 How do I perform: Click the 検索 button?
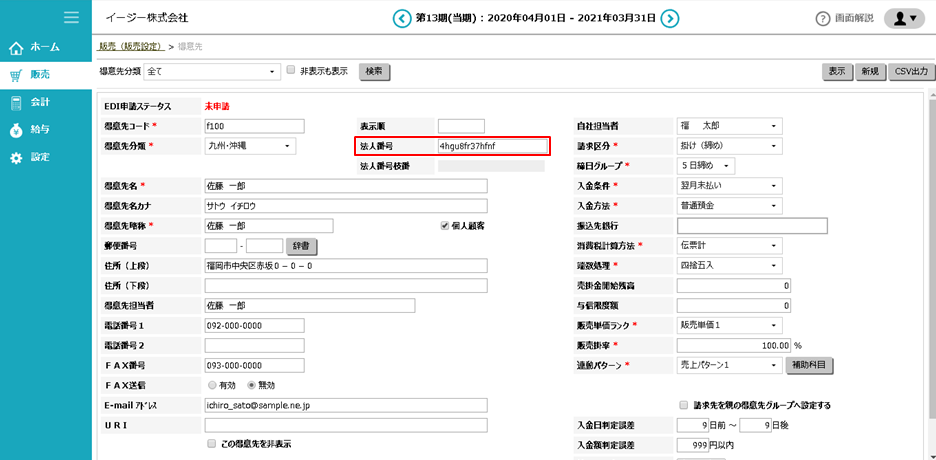tap(374, 72)
